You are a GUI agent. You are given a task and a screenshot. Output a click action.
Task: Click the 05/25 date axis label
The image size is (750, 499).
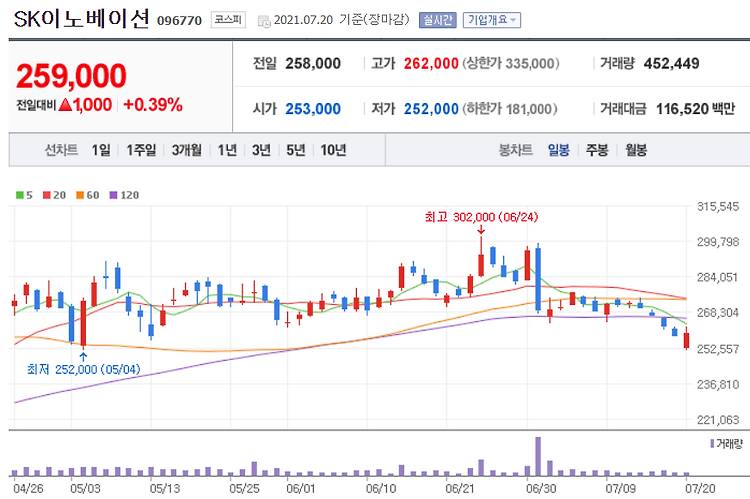click(x=244, y=488)
